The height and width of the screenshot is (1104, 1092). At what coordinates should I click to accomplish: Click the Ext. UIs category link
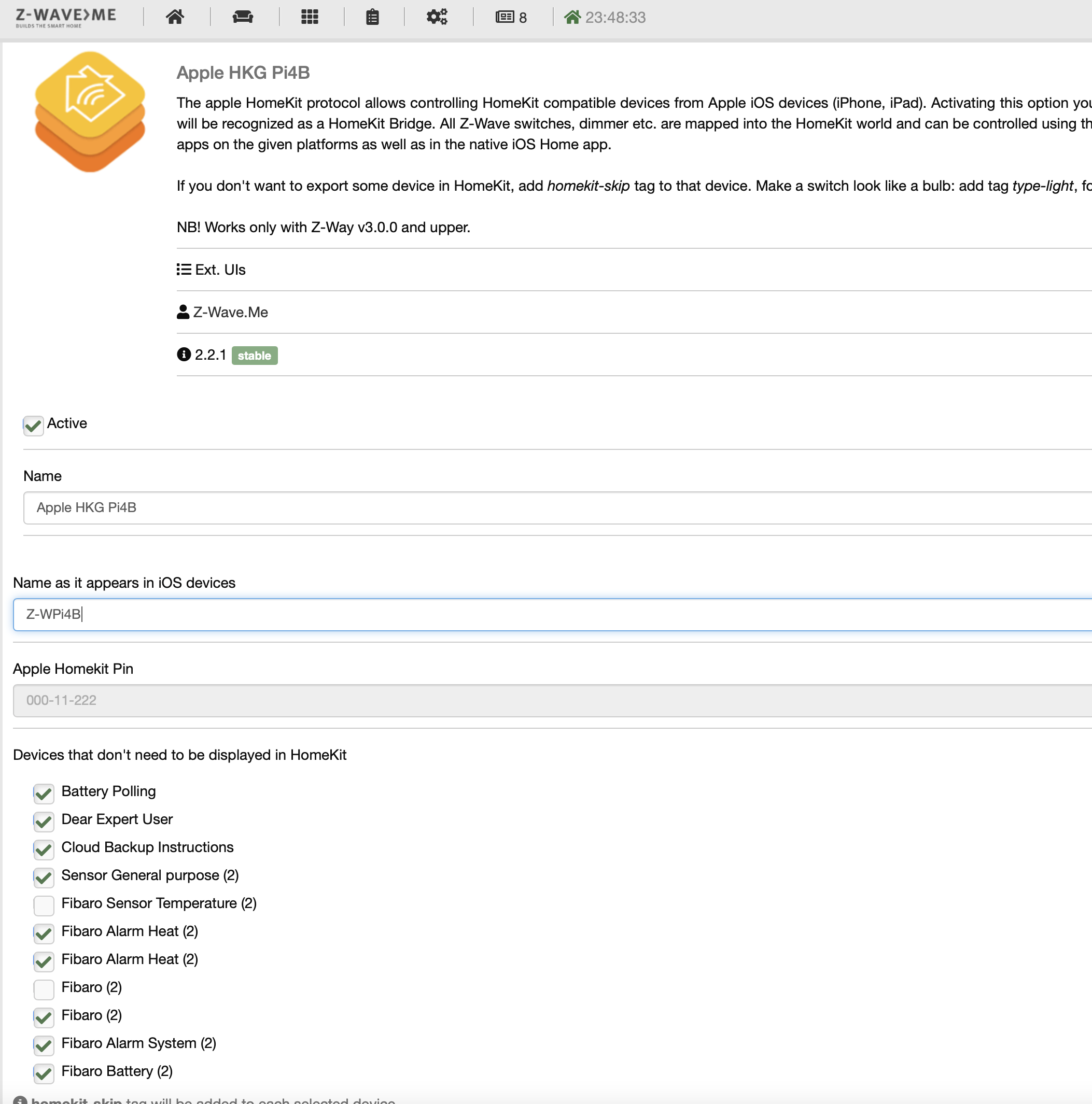click(219, 270)
